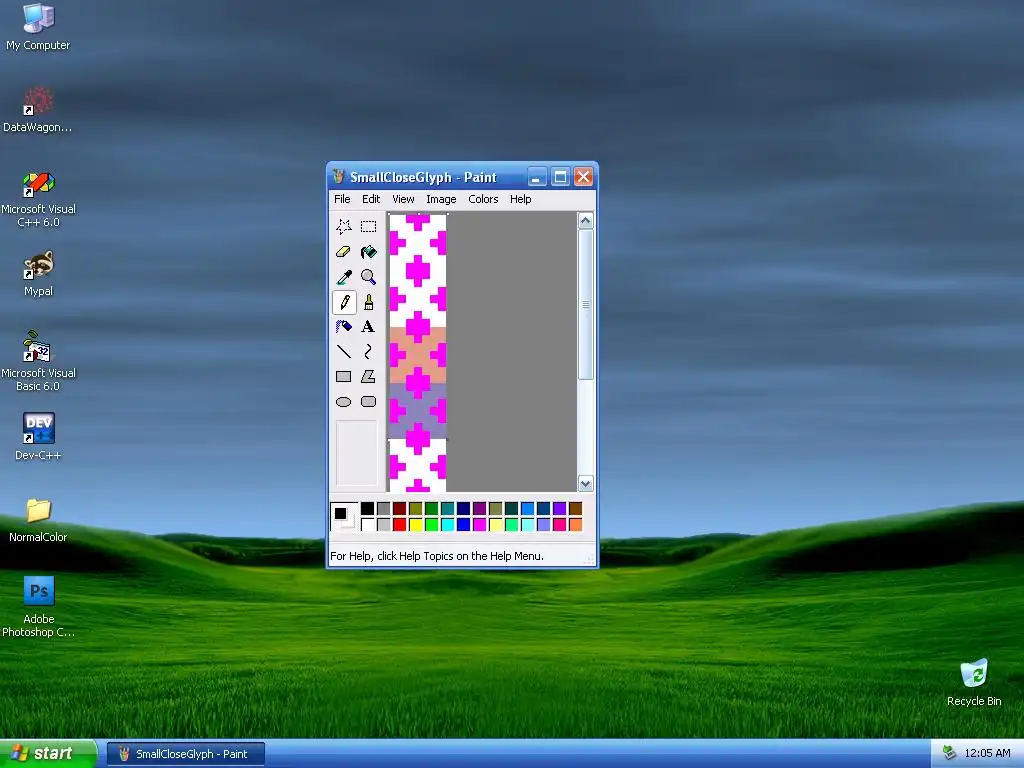Pick the white color swatch
This screenshot has height=768, width=1024.
(368, 524)
